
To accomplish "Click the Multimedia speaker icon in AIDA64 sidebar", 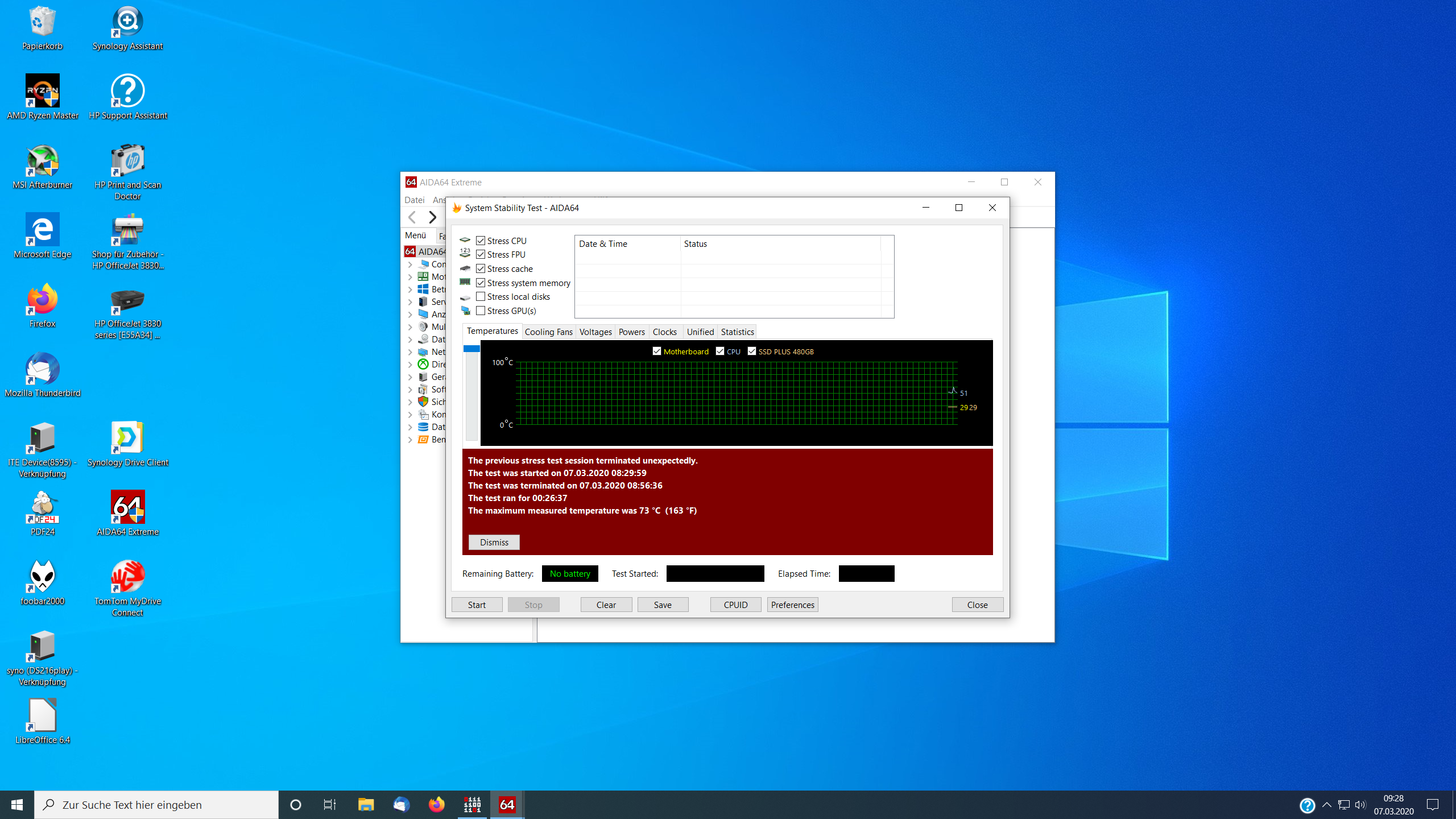I will [x=423, y=326].
